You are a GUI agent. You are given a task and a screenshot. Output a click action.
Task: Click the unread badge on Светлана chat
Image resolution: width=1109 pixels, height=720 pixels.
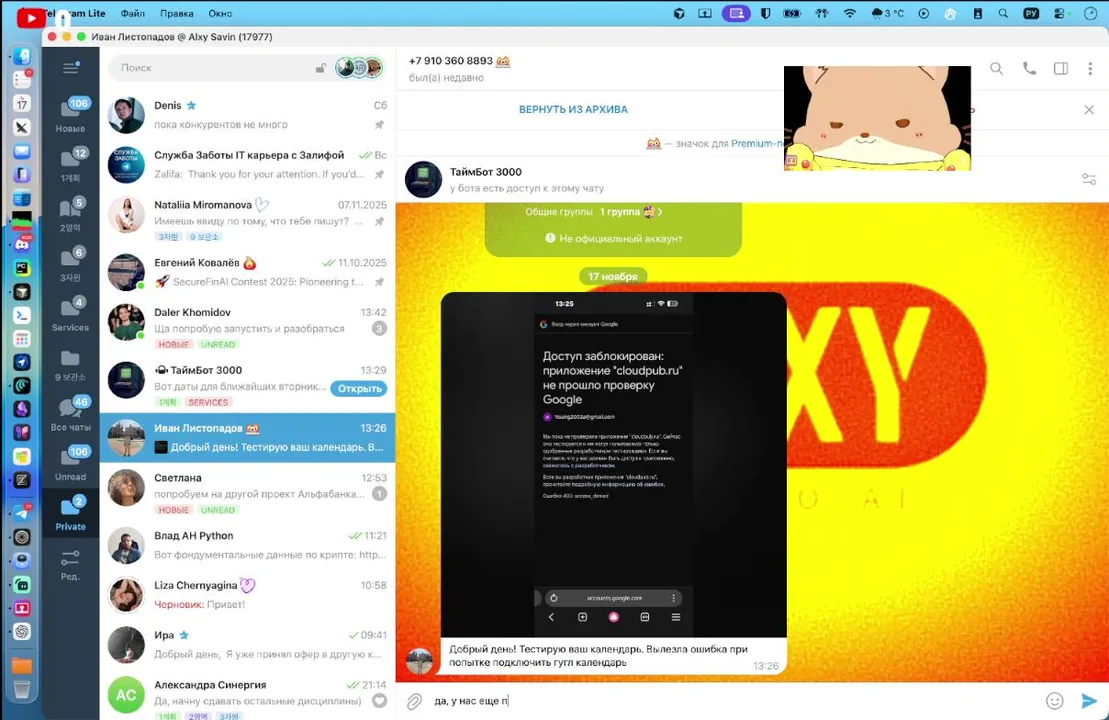[x=379, y=494]
